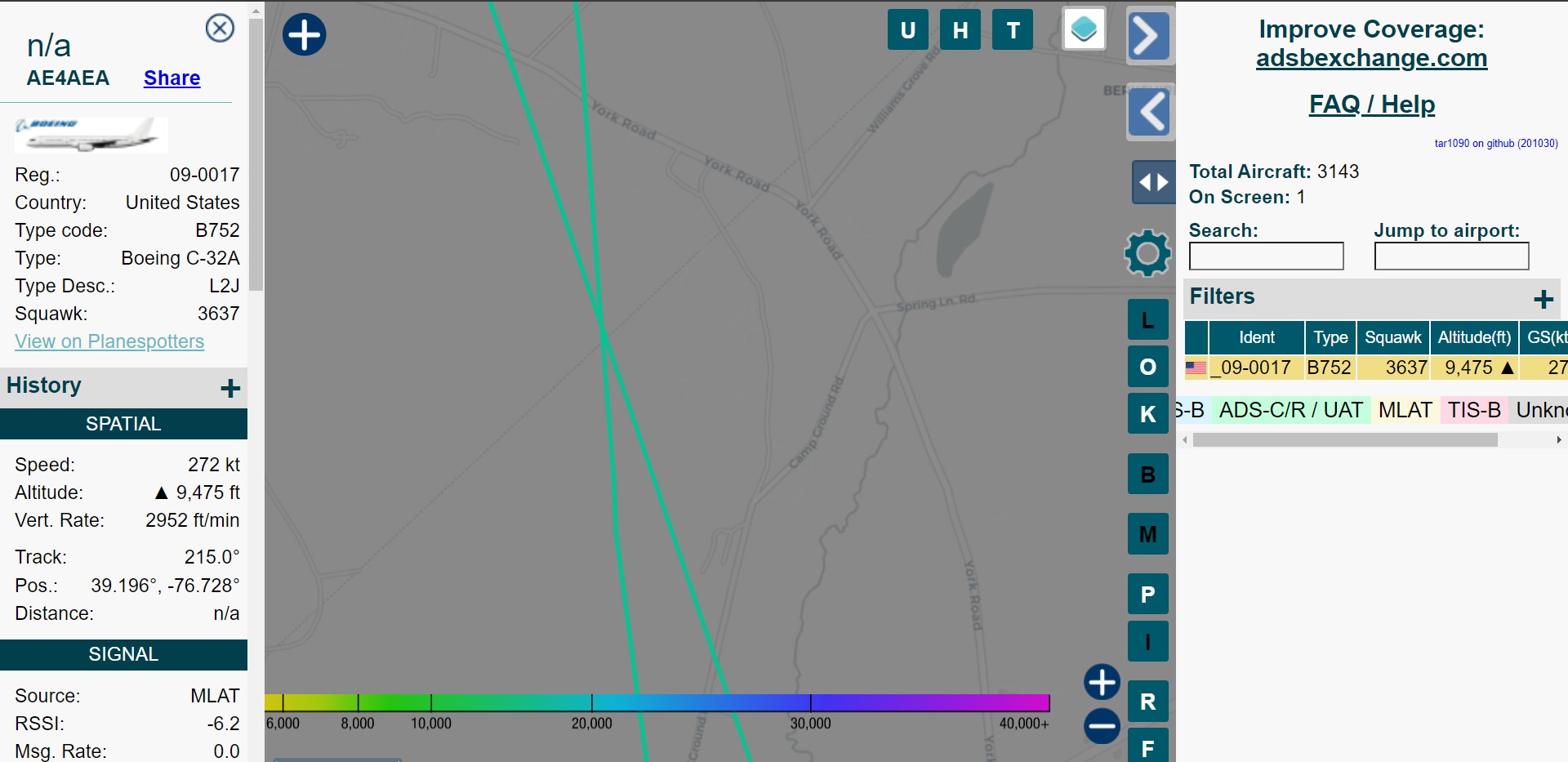
Task: Sort aircraft table by Squawk column
Action: [1392, 337]
